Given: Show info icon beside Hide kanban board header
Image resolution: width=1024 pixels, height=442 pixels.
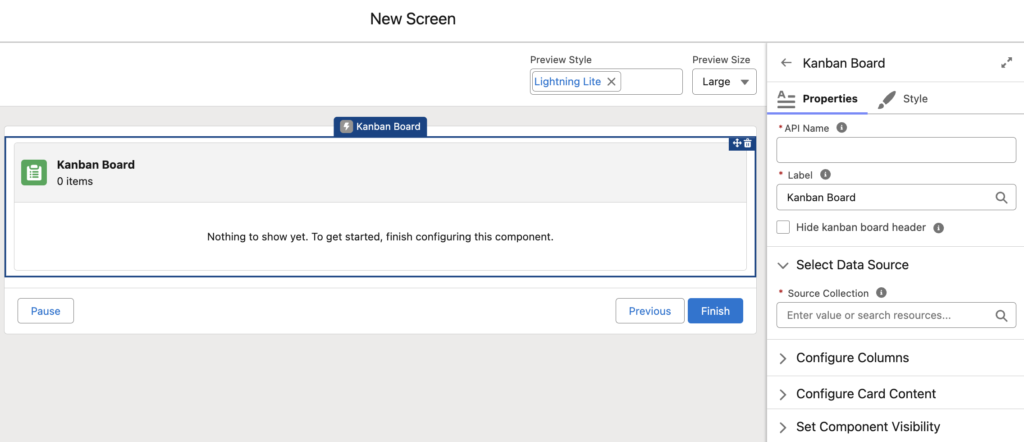Looking at the screenshot, I should 938,228.
